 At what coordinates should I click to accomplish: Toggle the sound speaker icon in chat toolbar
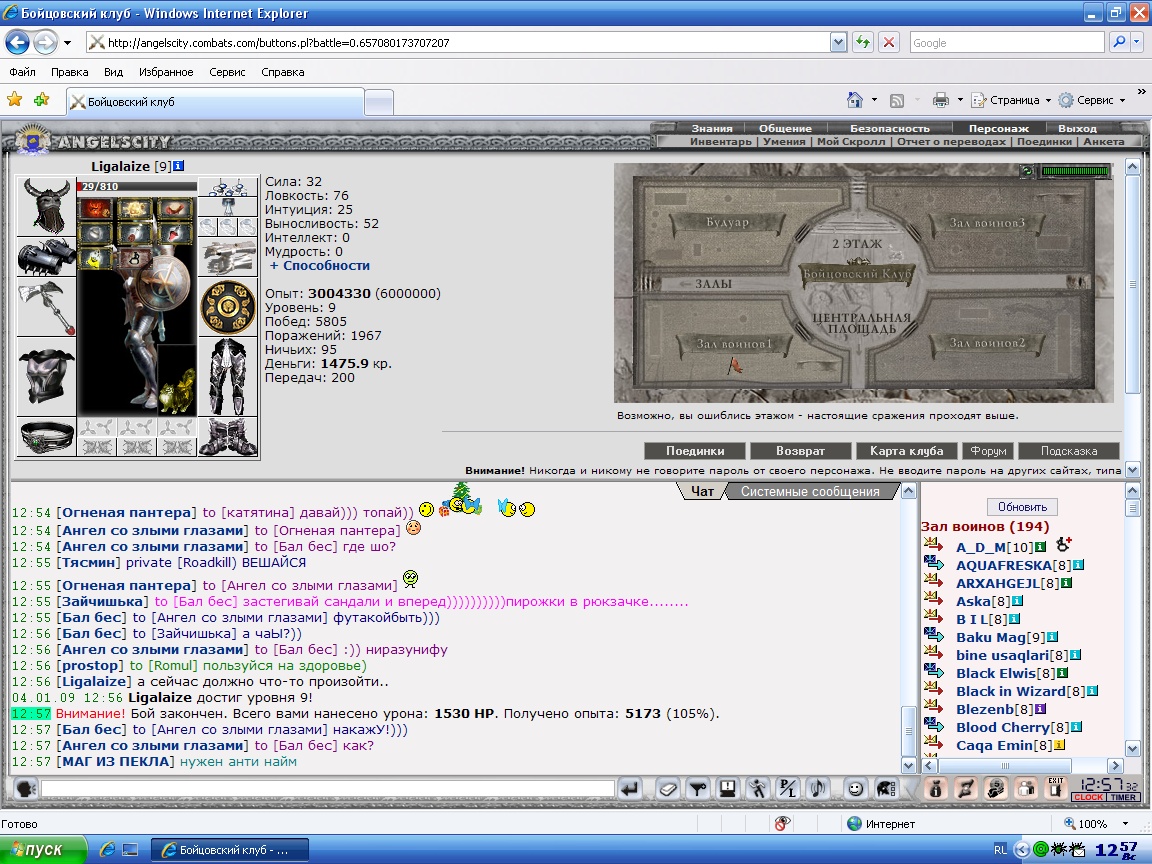tap(817, 789)
